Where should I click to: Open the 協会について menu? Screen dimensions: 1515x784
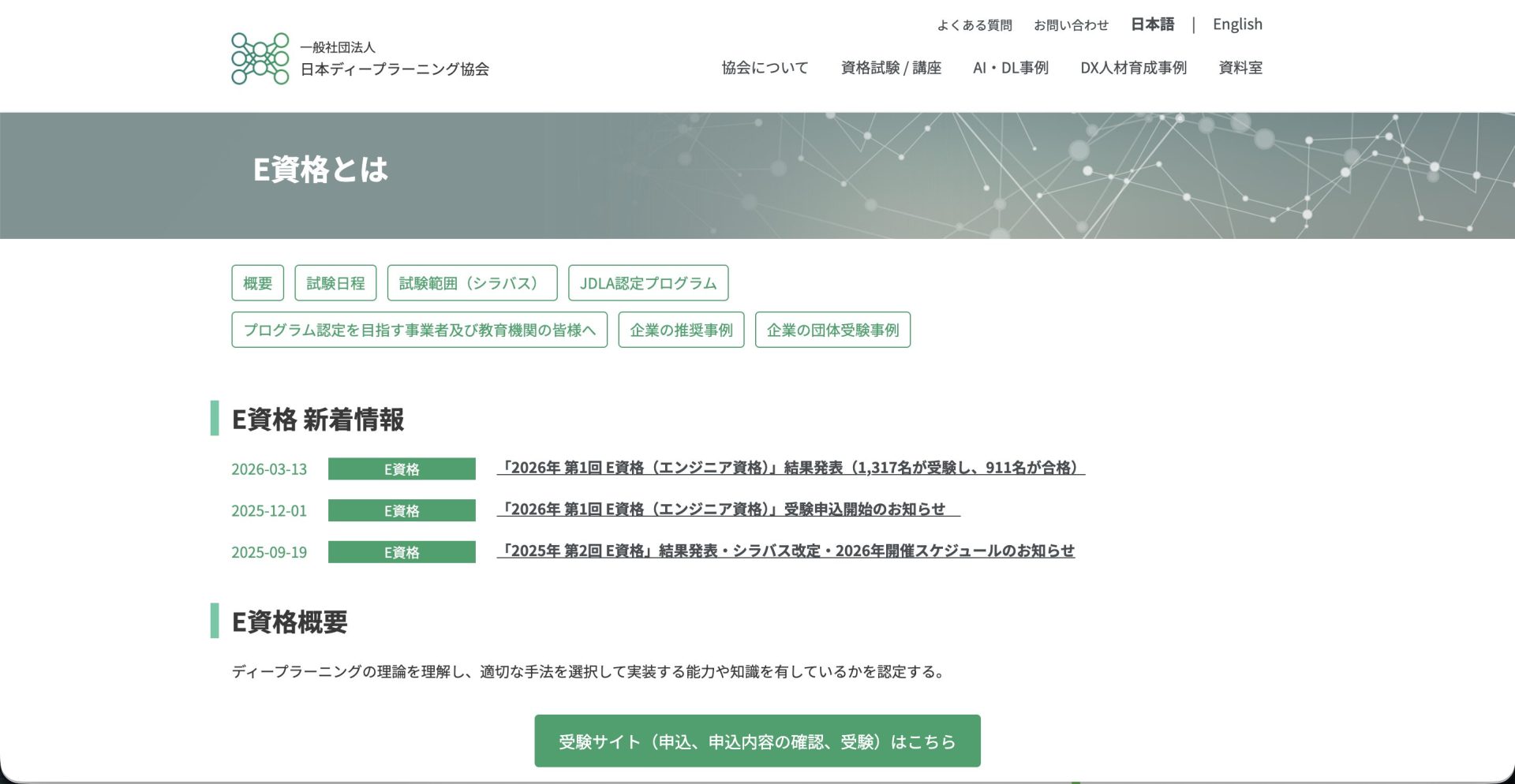[764, 68]
